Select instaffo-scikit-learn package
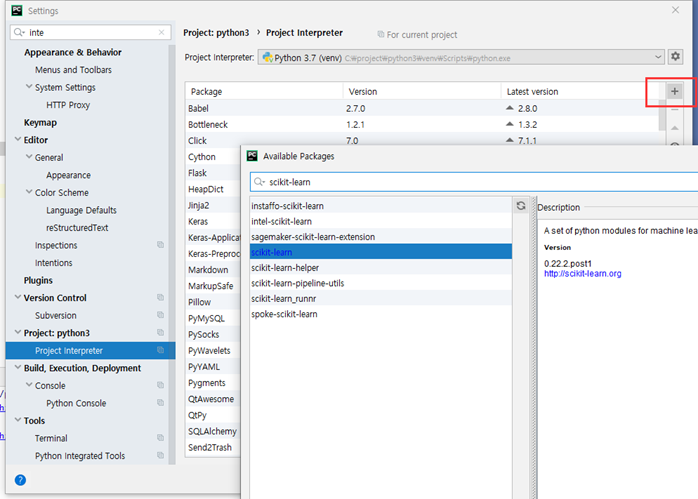This screenshot has height=499, width=698. click(381, 206)
